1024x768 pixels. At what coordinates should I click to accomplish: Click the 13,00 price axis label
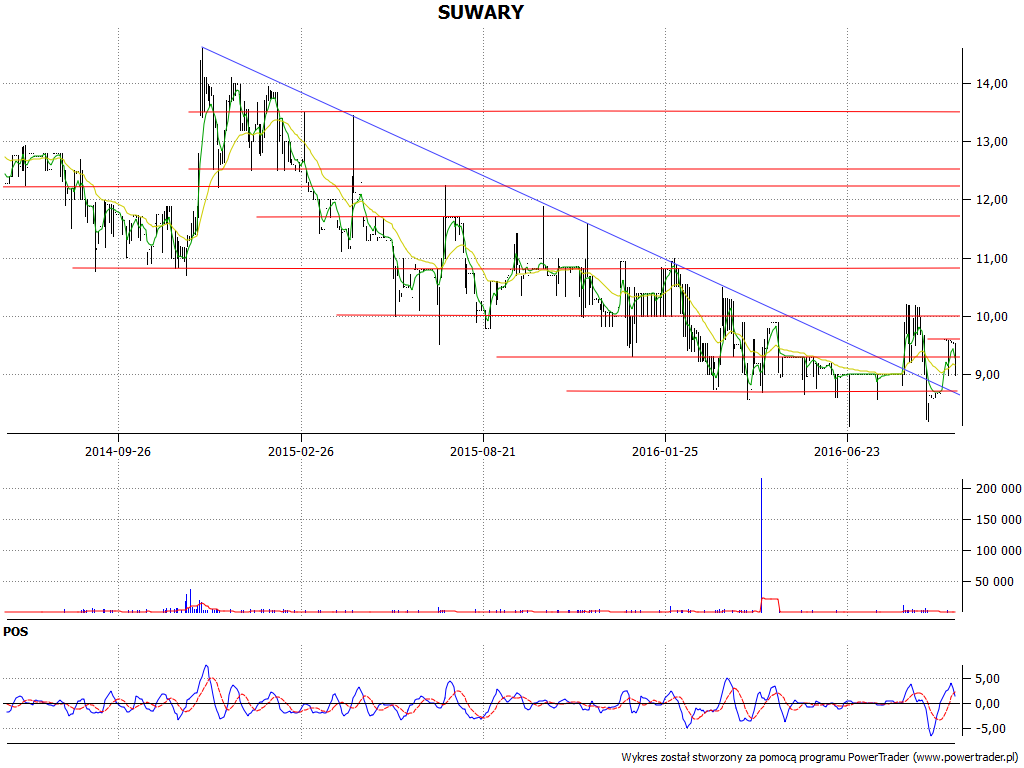pyautogui.click(x=991, y=142)
